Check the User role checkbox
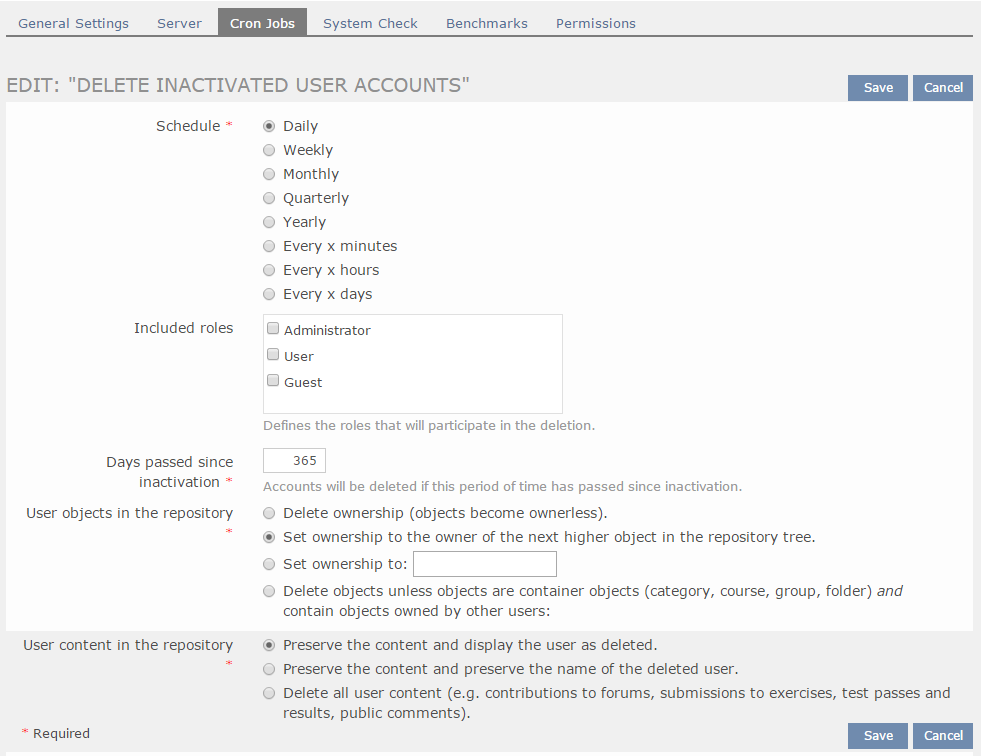Viewport: 981px width, 756px height. (x=273, y=355)
